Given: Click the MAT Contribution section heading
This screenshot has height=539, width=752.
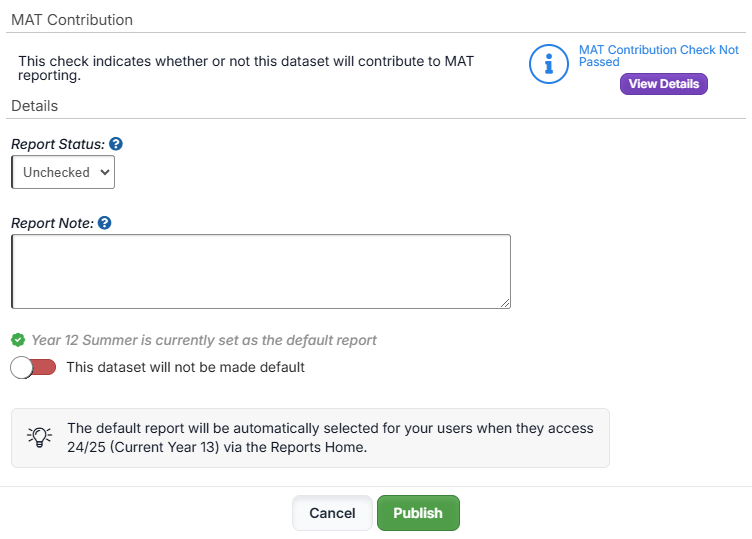Looking at the screenshot, I should click(x=72, y=20).
